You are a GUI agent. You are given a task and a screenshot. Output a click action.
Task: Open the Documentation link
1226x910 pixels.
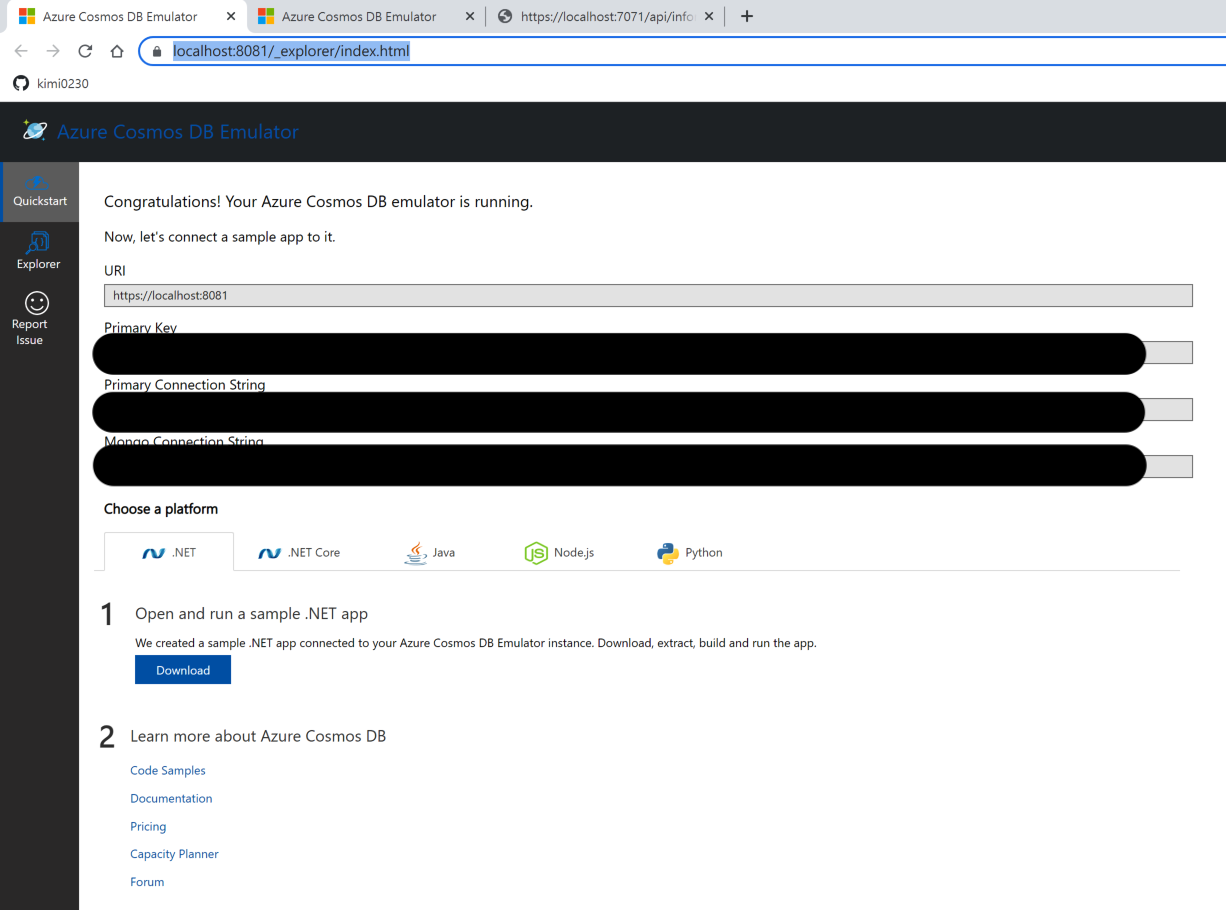coord(171,799)
